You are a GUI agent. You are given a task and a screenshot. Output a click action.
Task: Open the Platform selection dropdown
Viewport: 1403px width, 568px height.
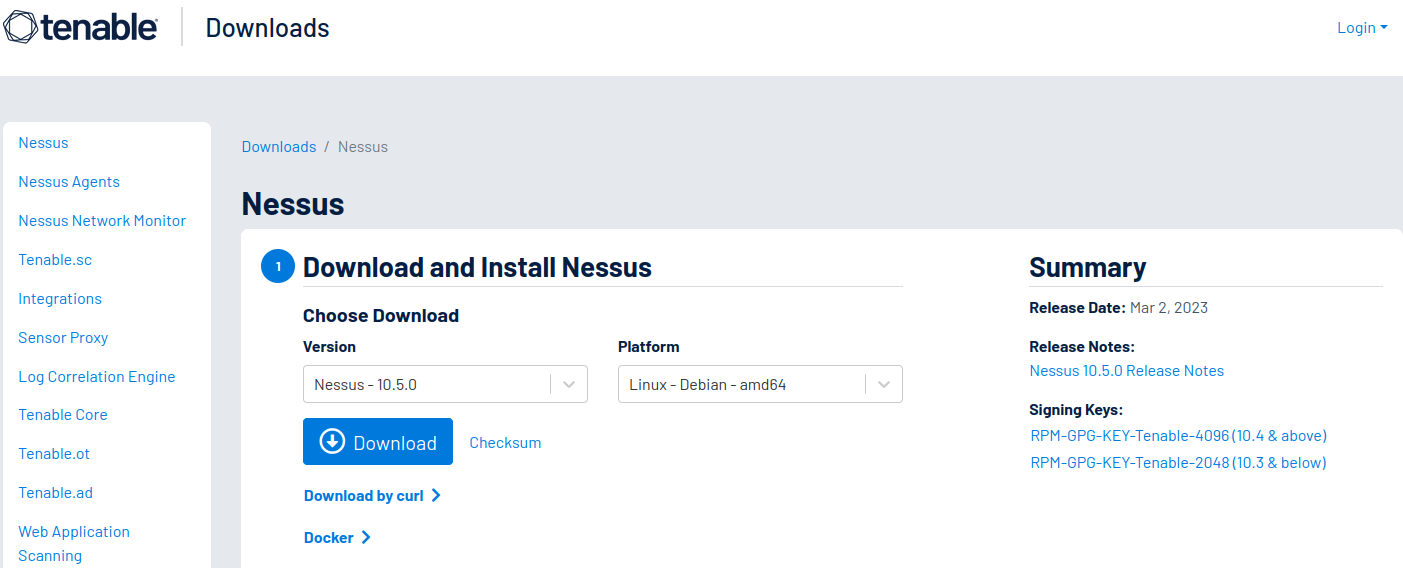[x=760, y=385]
